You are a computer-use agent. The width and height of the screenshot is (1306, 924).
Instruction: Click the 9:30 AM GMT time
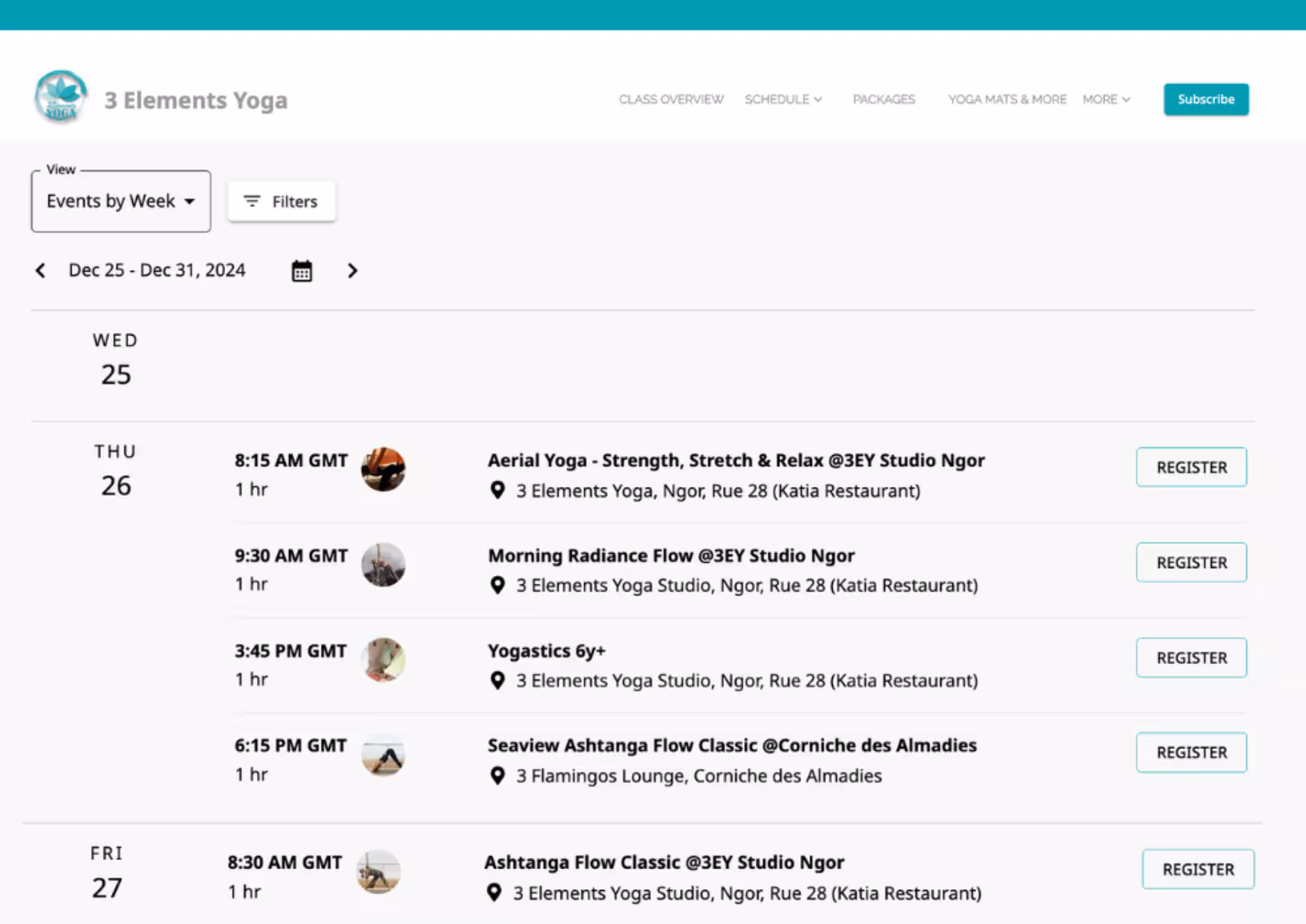(291, 556)
